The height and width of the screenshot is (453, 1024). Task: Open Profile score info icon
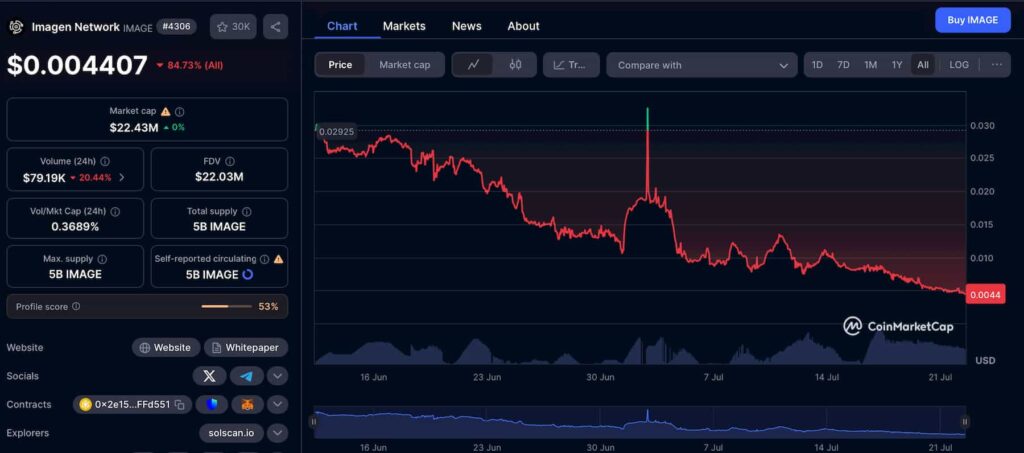pos(76,306)
